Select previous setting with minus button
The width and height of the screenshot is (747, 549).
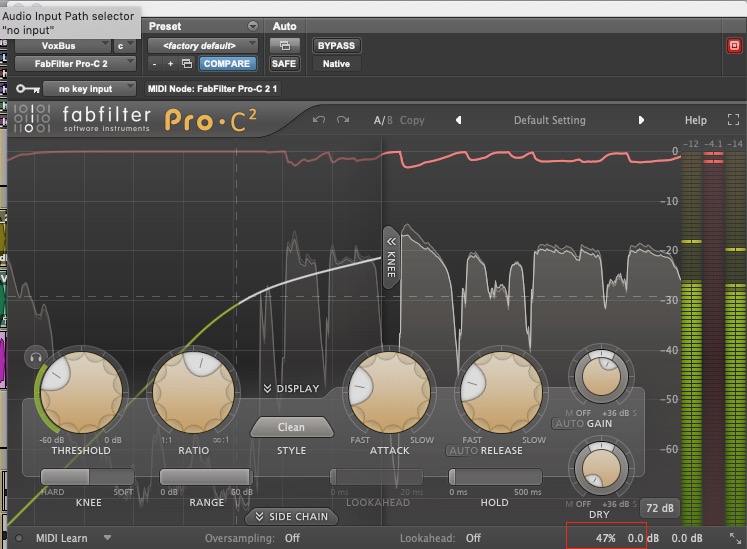tap(154, 64)
